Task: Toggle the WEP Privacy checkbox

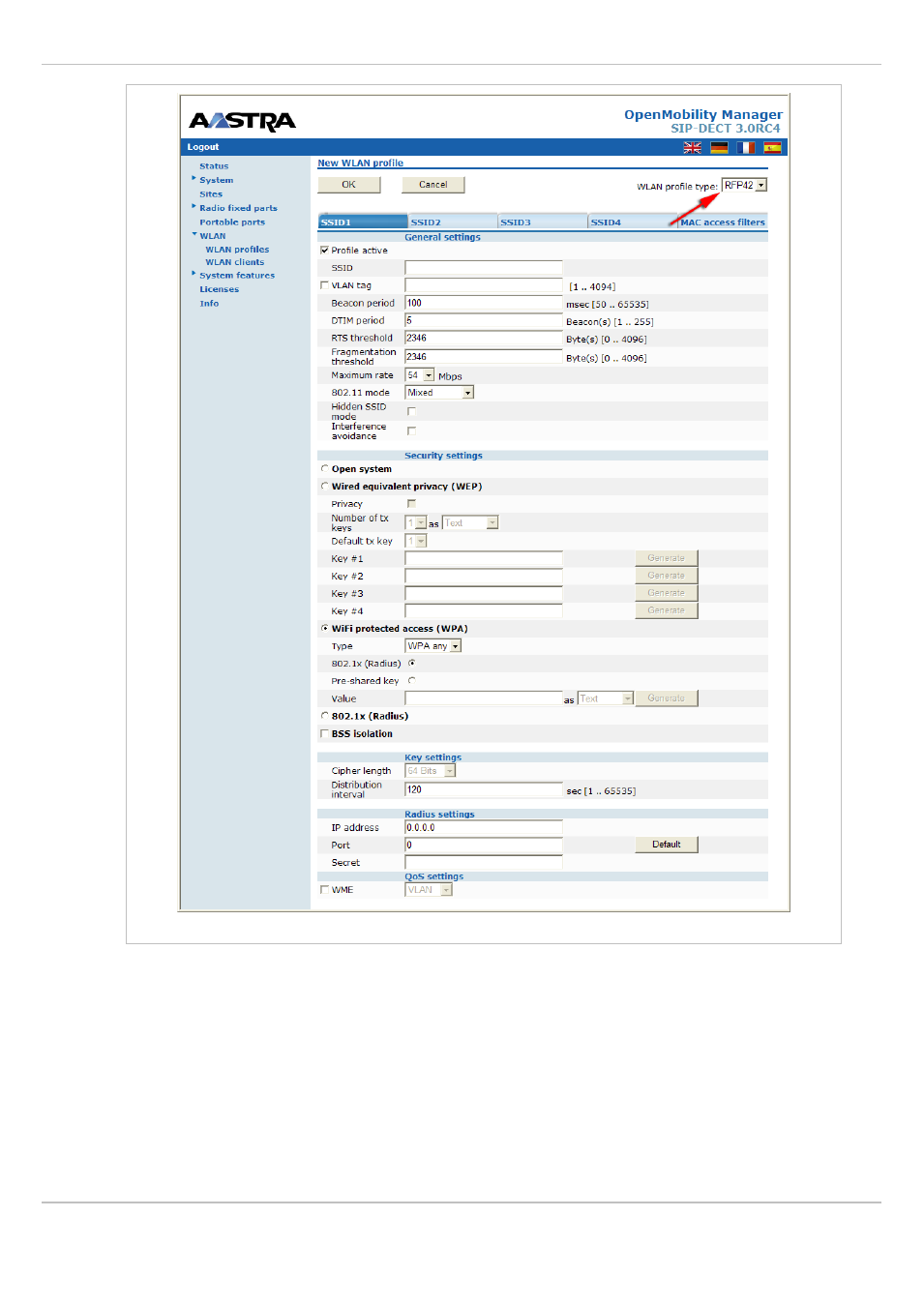Action: coord(411,504)
